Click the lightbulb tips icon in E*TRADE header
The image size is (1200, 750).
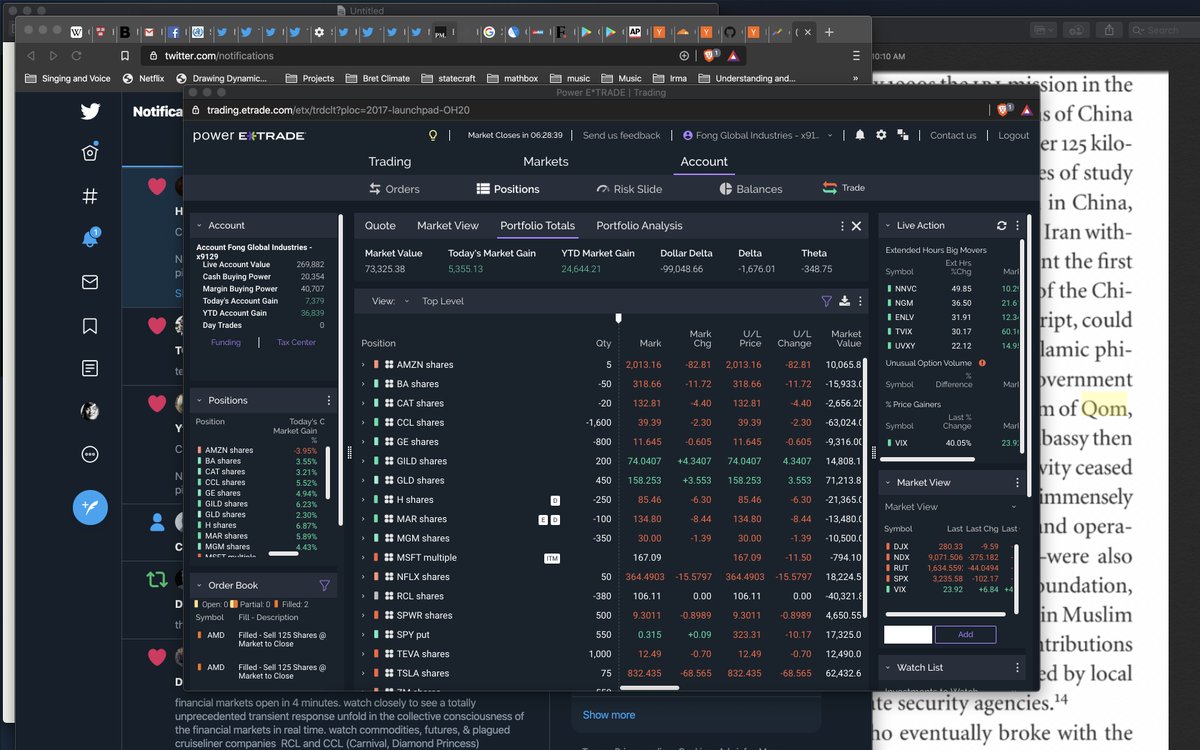(433, 135)
